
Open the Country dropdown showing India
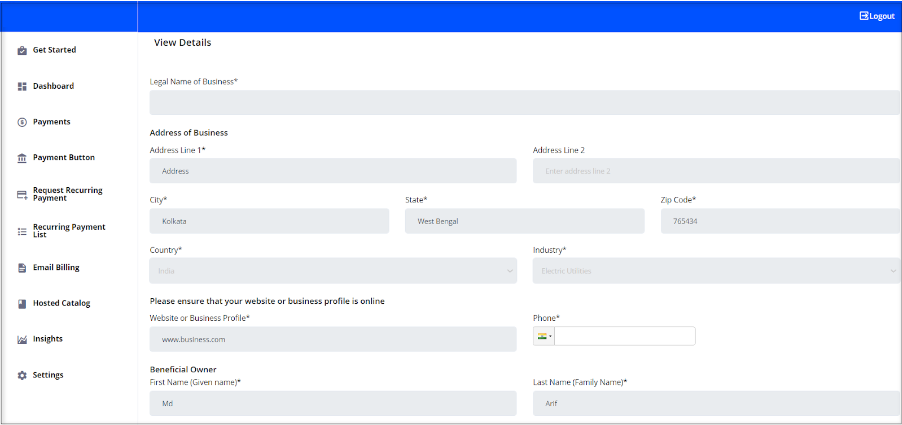333,271
